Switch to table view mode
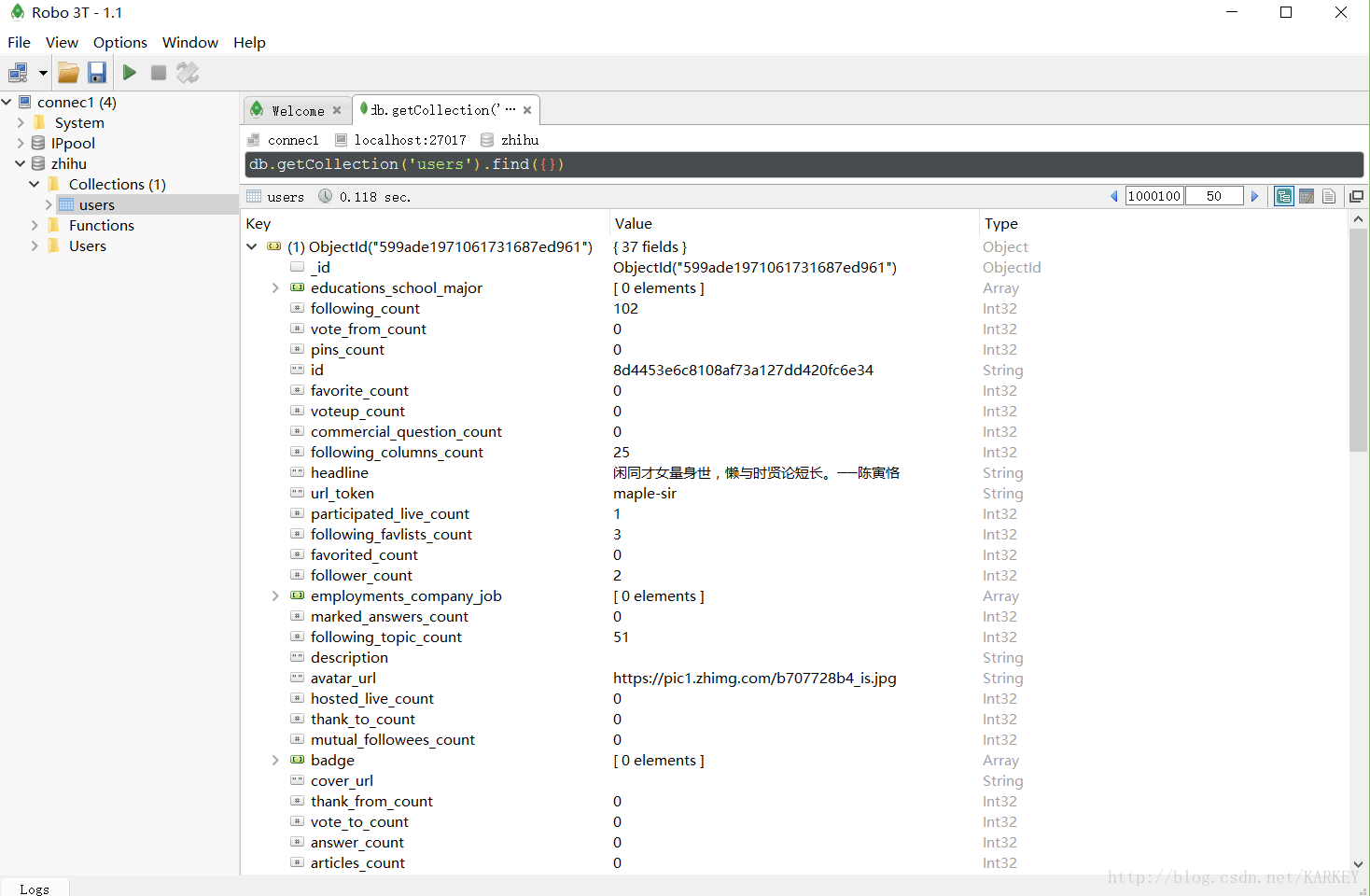Screen dimensions: 1370x896 (1307, 196)
